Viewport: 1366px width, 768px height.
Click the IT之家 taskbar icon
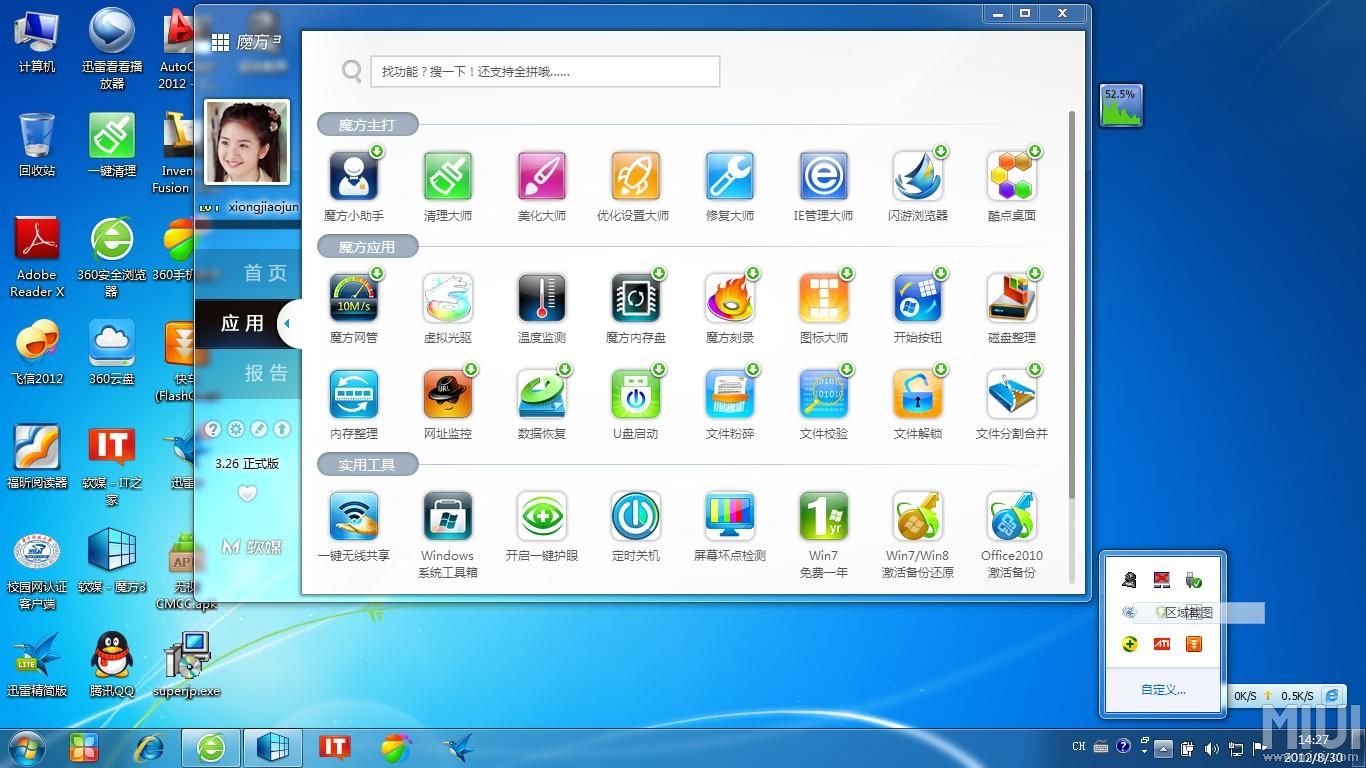[334, 747]
